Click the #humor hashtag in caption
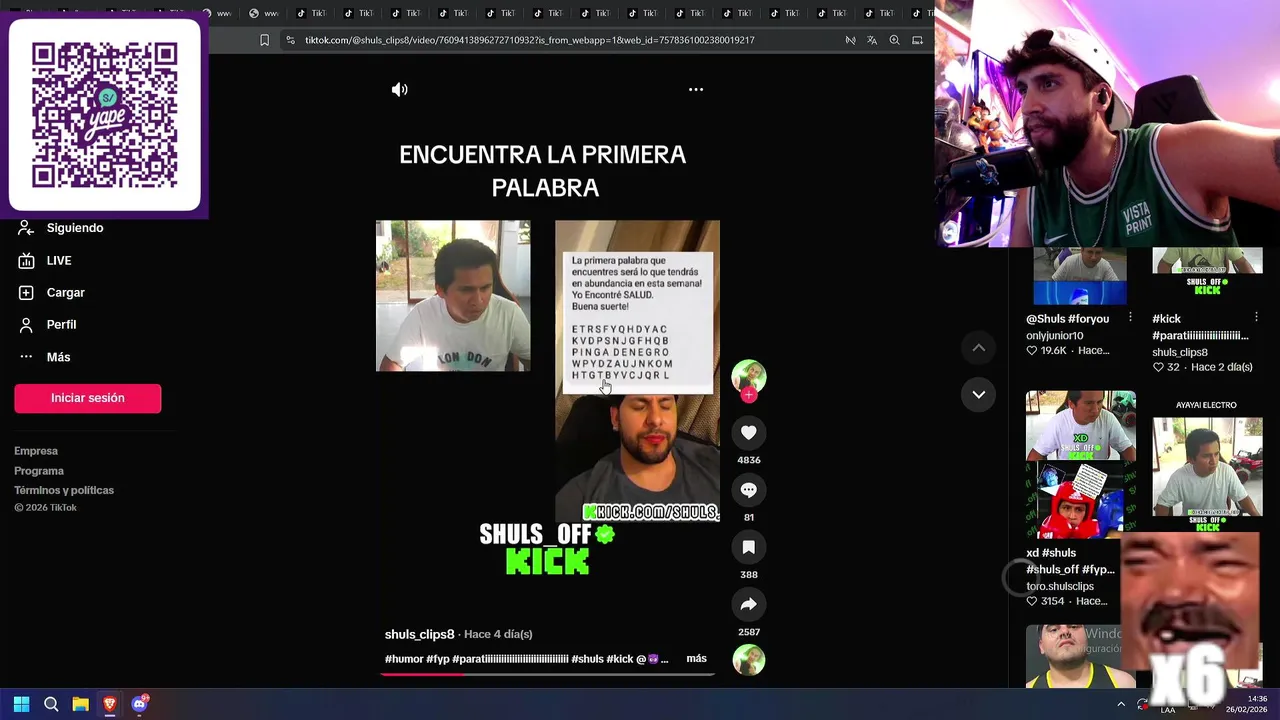Image resolution: width=1280 pixels, height=720 pixels. 404,659
